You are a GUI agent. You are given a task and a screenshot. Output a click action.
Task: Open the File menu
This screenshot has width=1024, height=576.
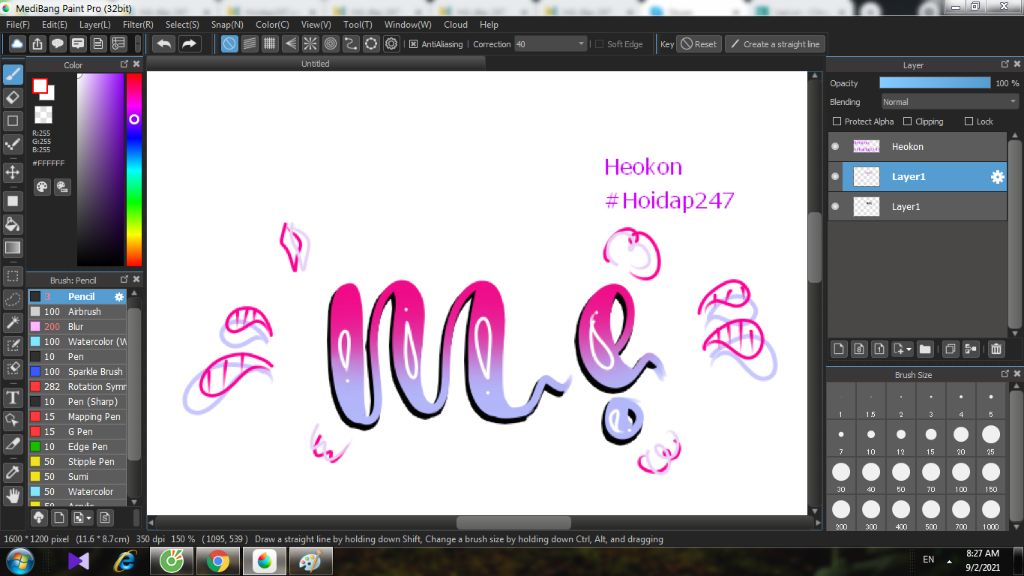(18, 24)
